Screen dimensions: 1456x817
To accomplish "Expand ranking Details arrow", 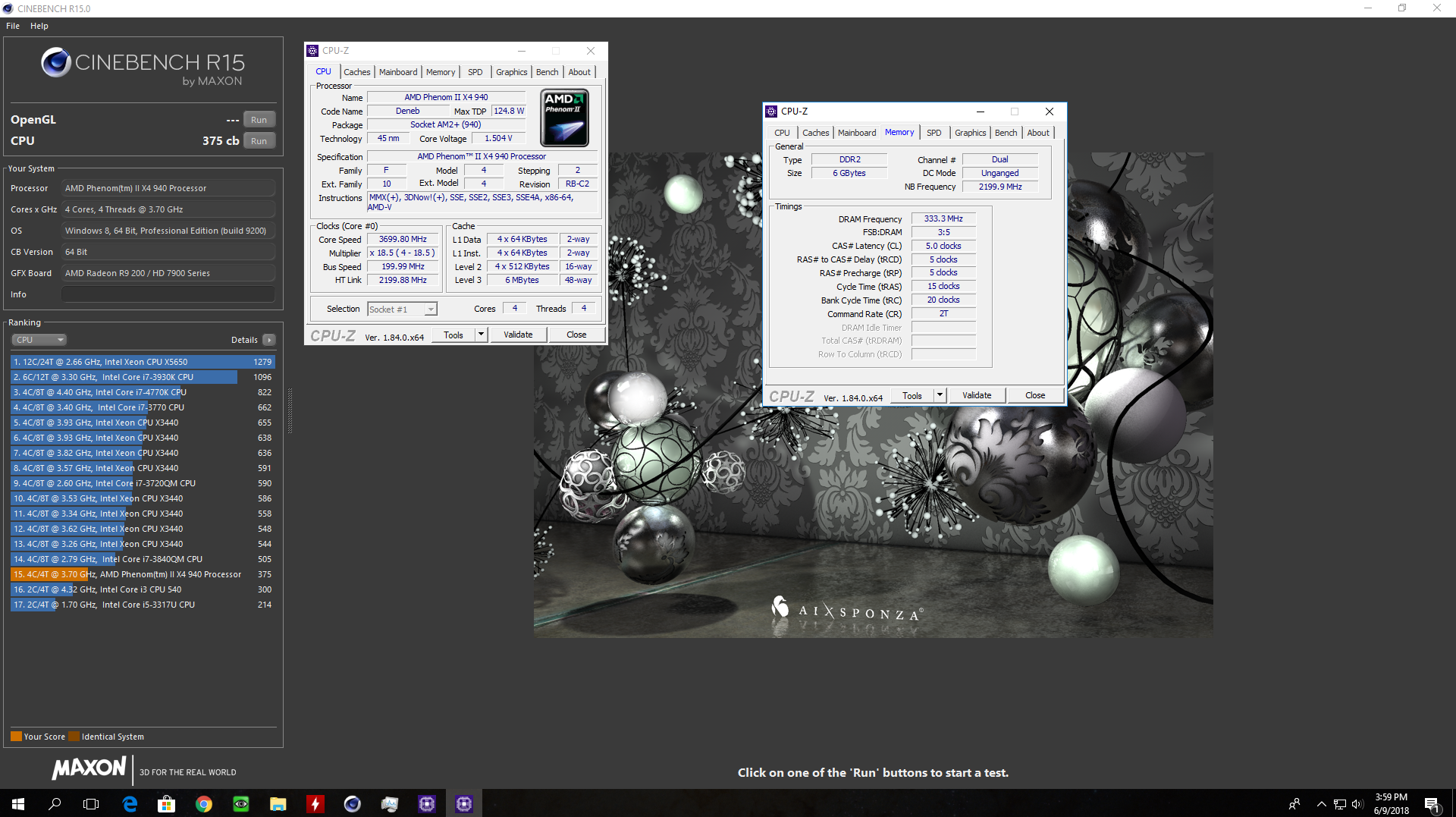I will (269, 340).
